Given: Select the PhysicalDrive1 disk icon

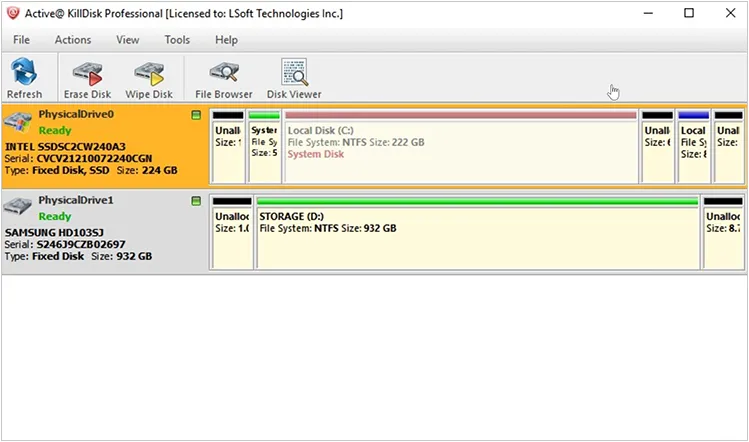Looking at the screenshot, I should (x=18, y=206).
